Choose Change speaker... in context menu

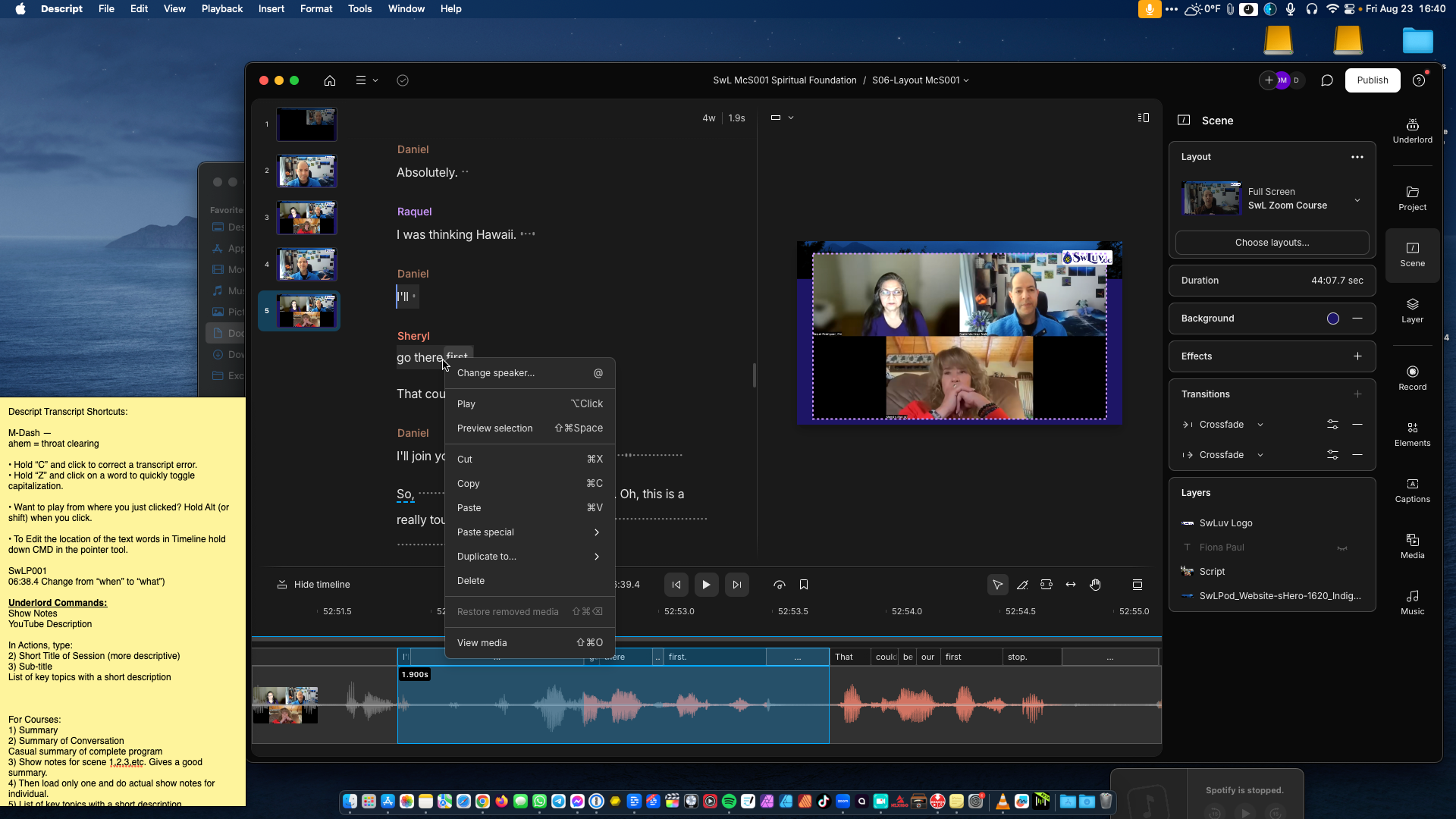(529, 373)
